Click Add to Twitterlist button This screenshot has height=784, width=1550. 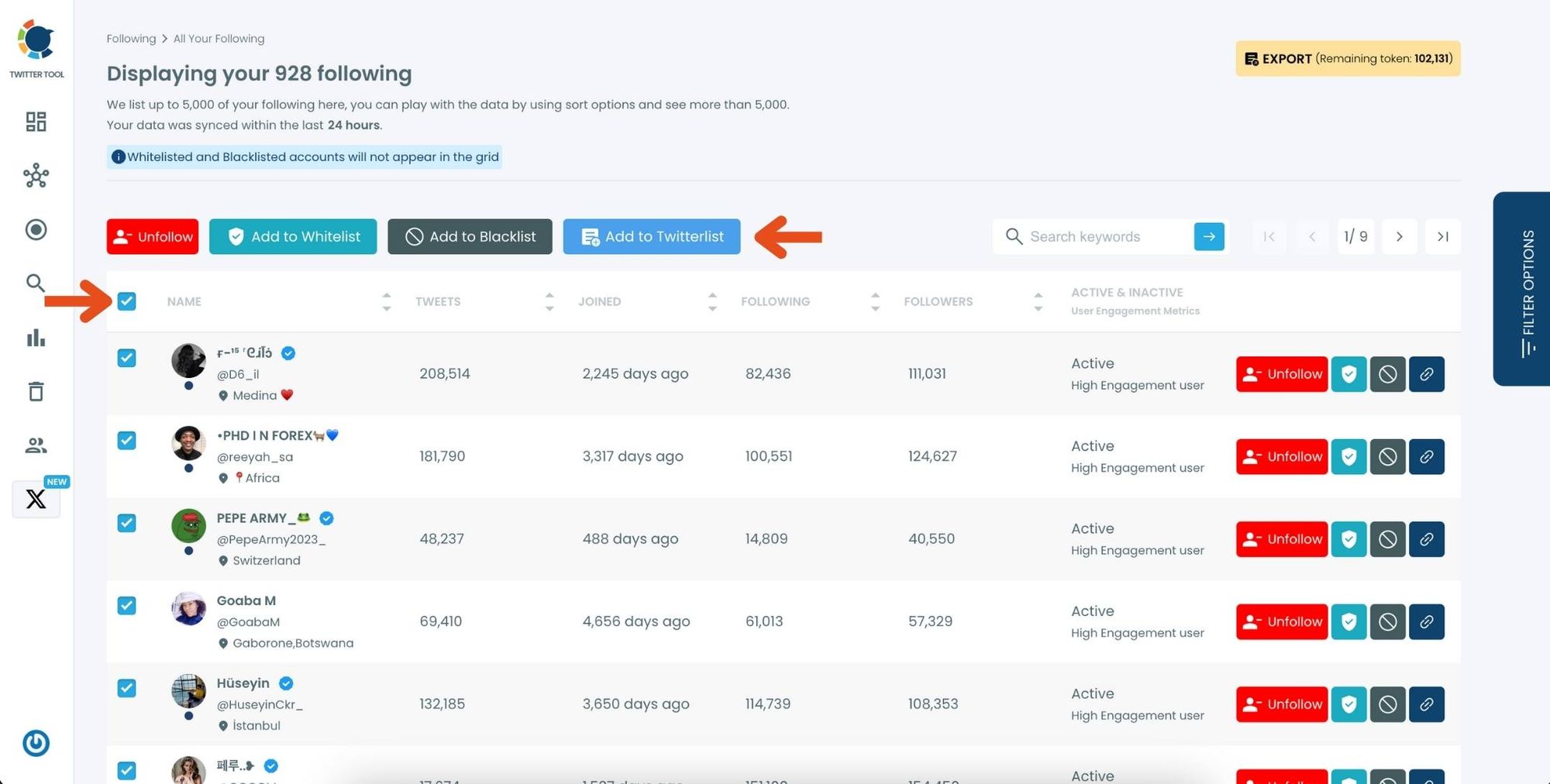[x=651, y=236]
